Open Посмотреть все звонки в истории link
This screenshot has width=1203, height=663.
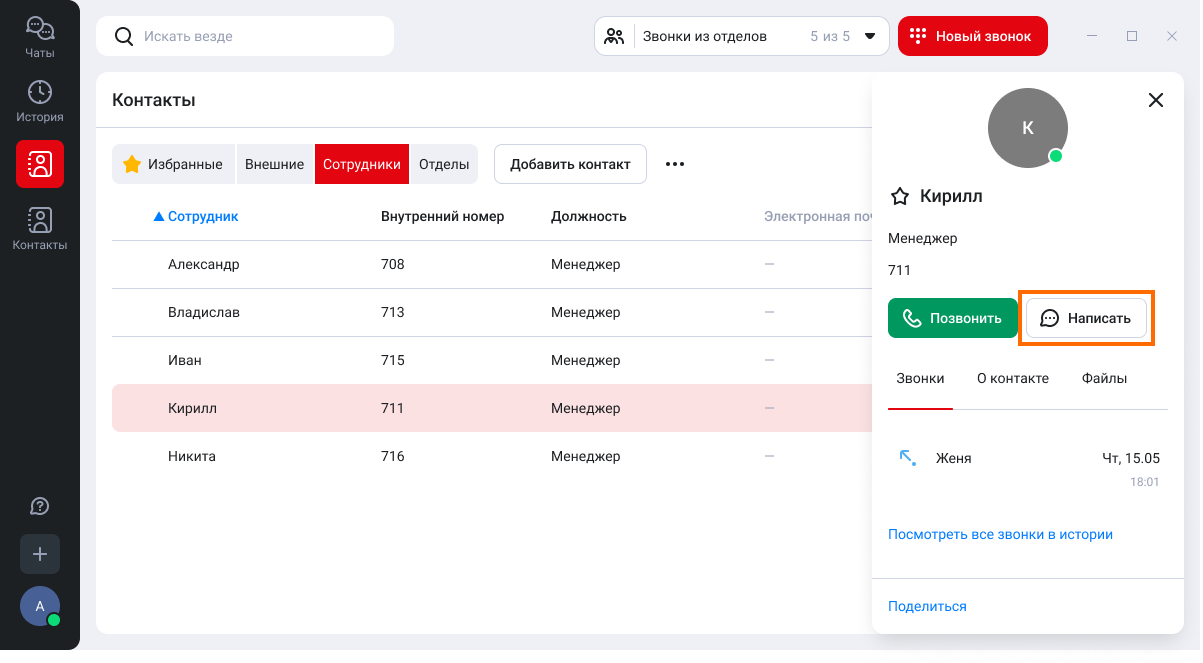click(x=1000, y=534)
